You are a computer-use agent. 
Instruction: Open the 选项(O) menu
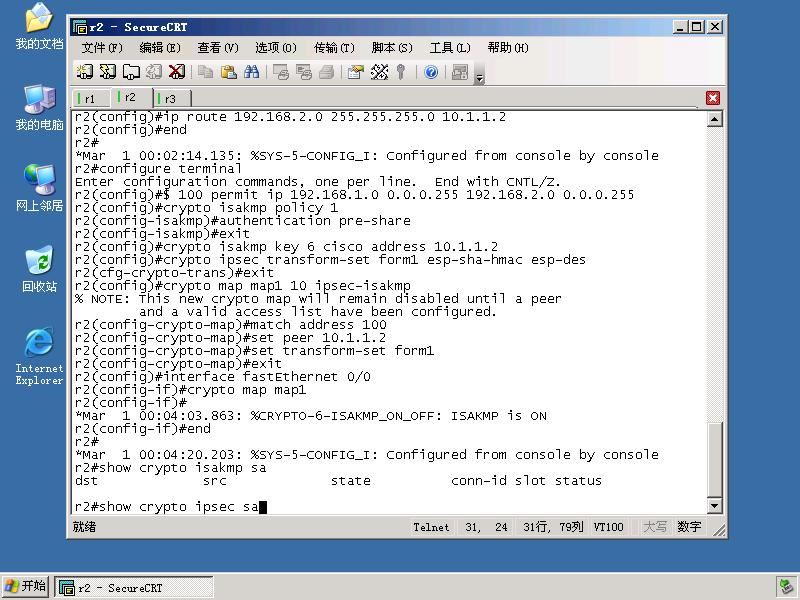pos(276,48)
